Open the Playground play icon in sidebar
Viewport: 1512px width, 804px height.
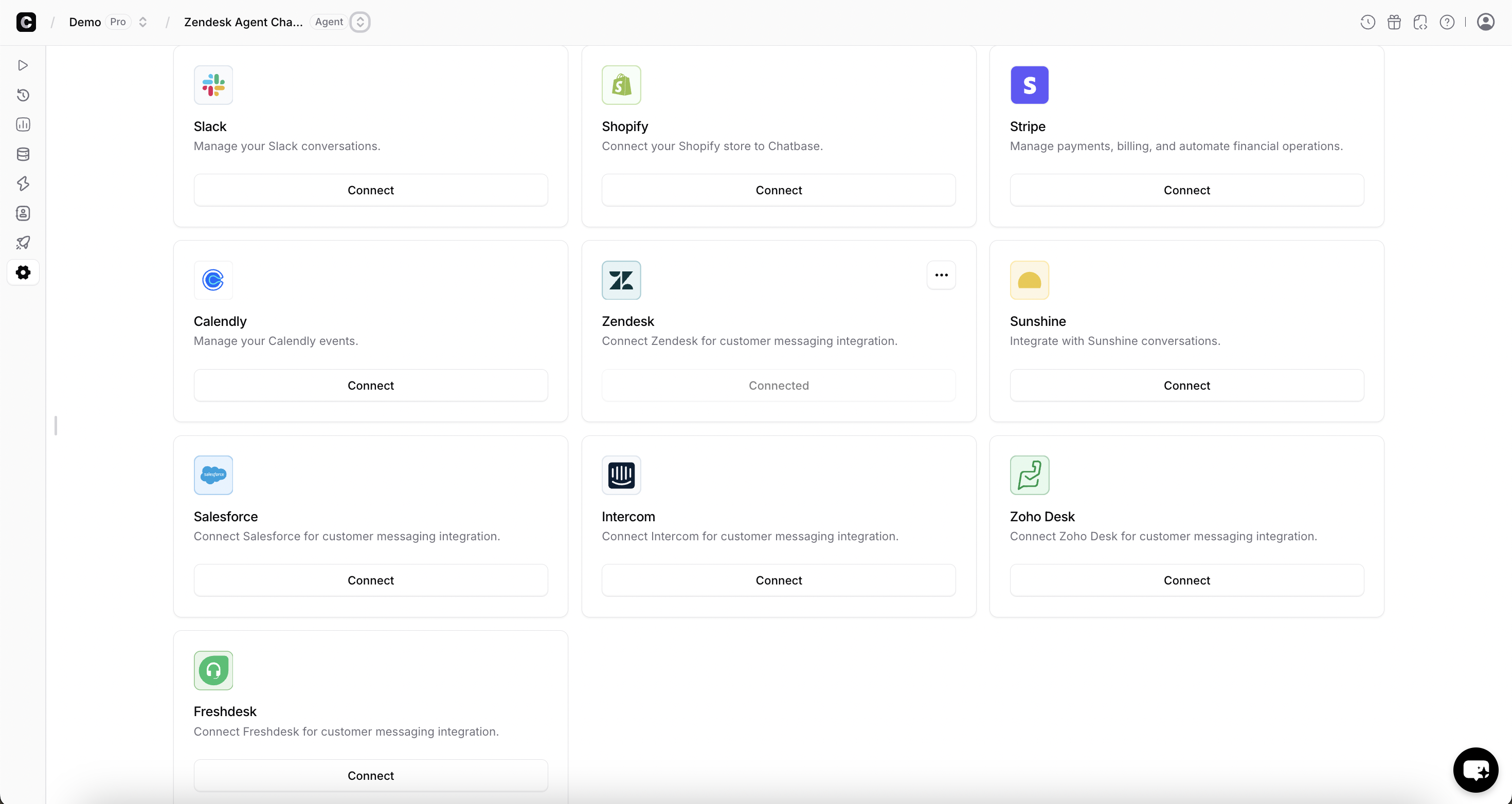tap(23, 65)
